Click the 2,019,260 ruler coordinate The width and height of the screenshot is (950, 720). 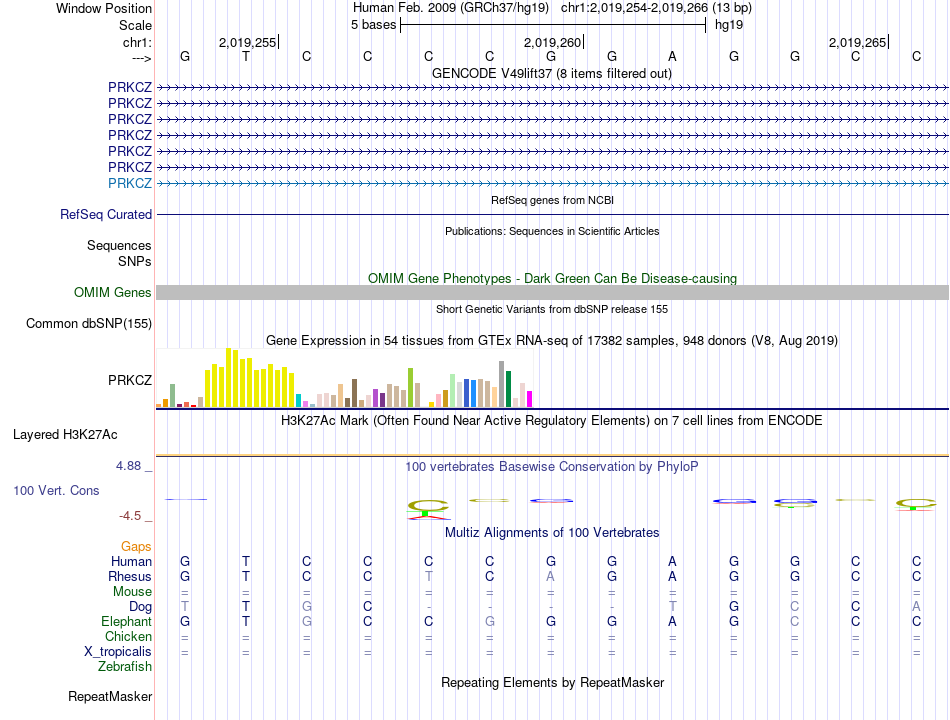553,42
